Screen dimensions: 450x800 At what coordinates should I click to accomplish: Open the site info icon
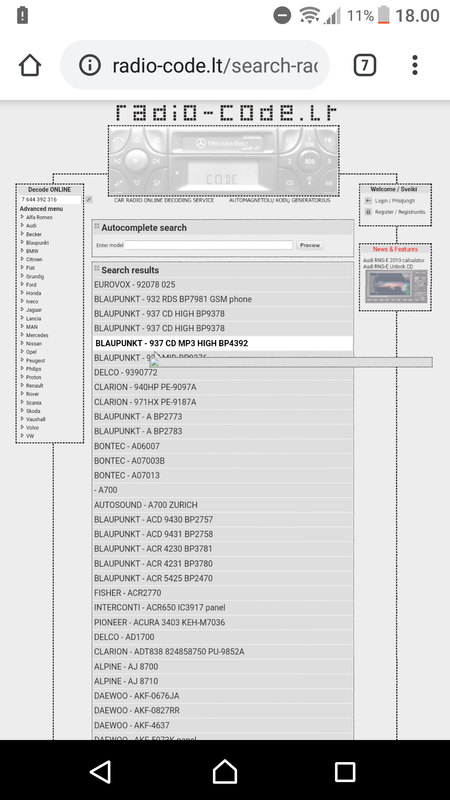(90, 65)
